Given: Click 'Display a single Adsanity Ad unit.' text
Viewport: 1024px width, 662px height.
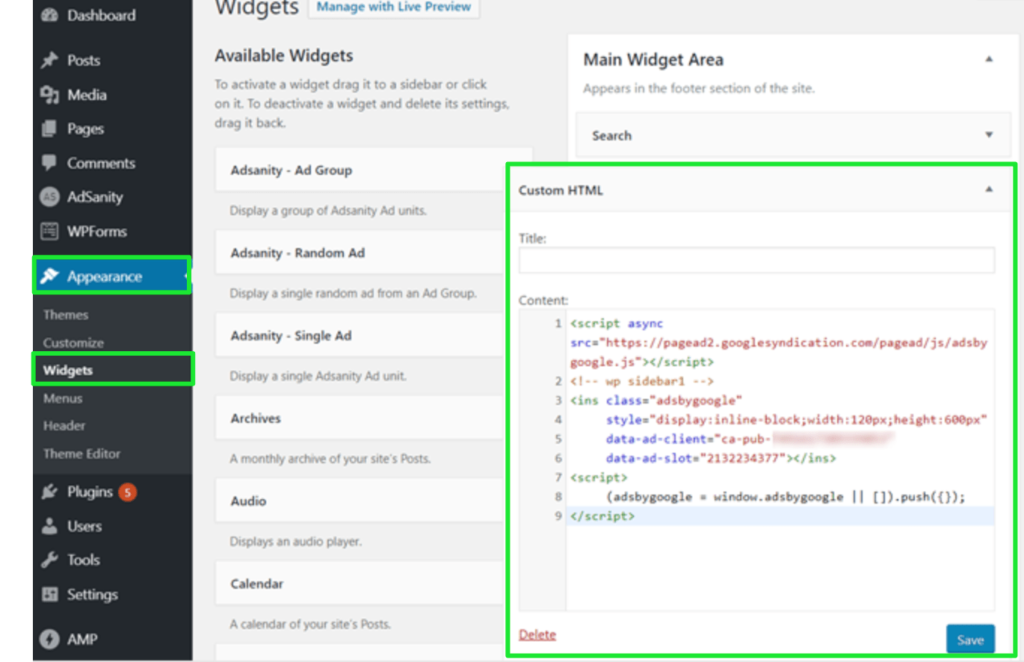Looking at the screenshot, I should pos(317,376).
